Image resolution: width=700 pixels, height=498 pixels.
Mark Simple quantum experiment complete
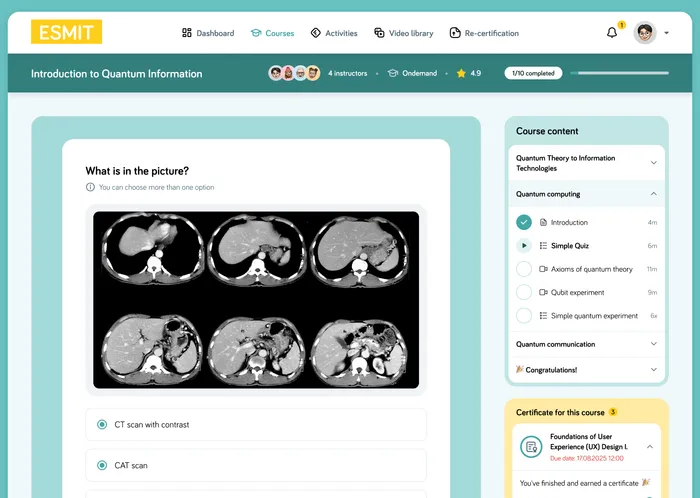(x=524, y=315)
